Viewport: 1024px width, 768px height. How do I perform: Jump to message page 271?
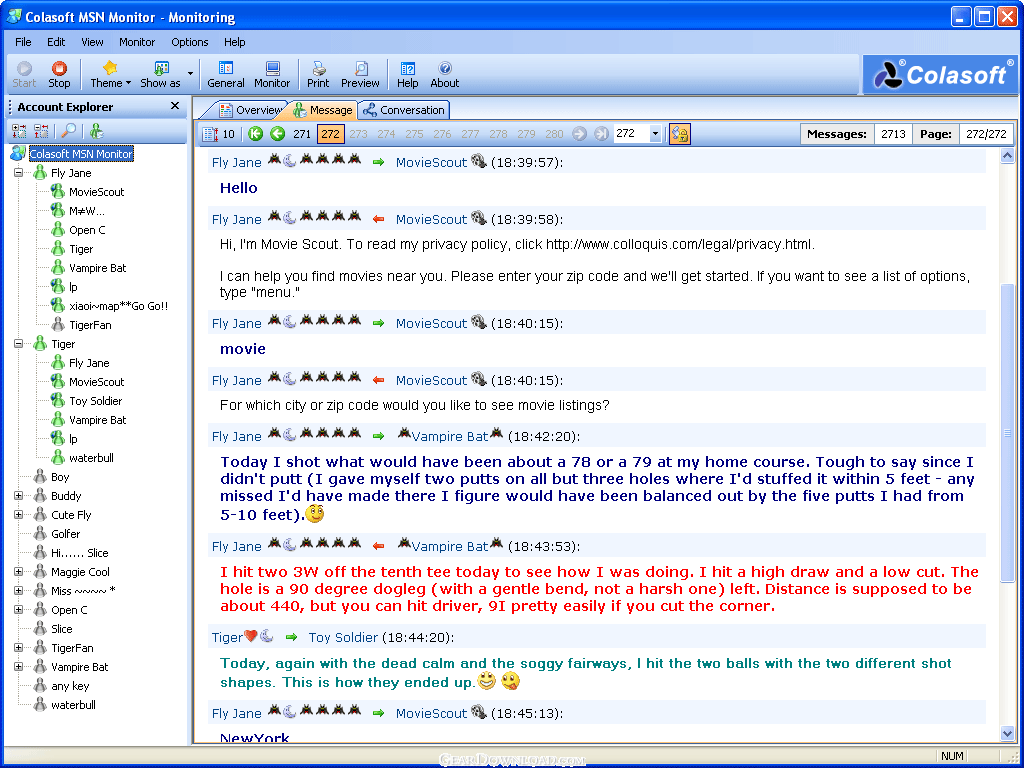coord(302,134)
